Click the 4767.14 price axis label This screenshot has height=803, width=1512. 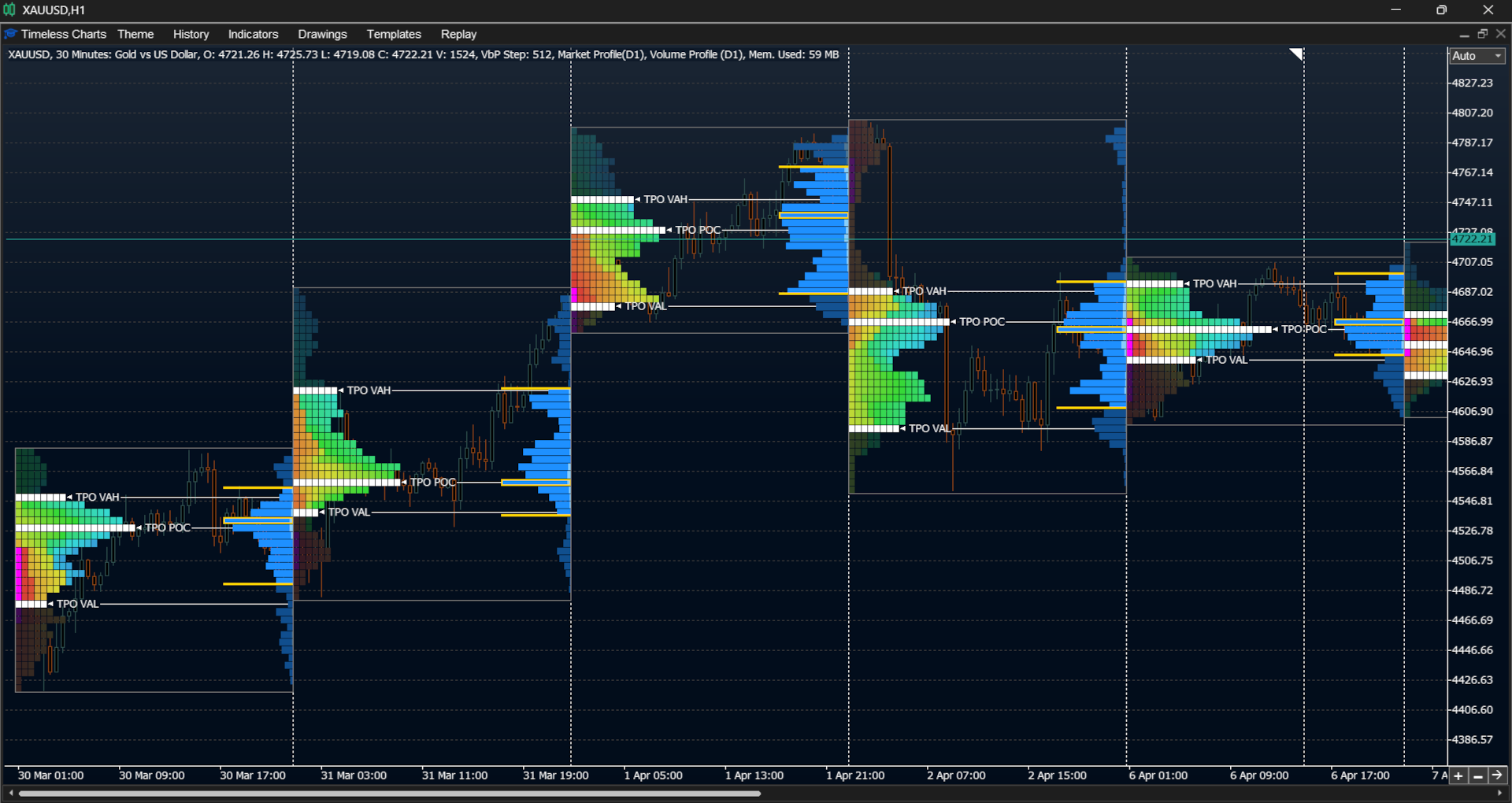coord(1473,173)
